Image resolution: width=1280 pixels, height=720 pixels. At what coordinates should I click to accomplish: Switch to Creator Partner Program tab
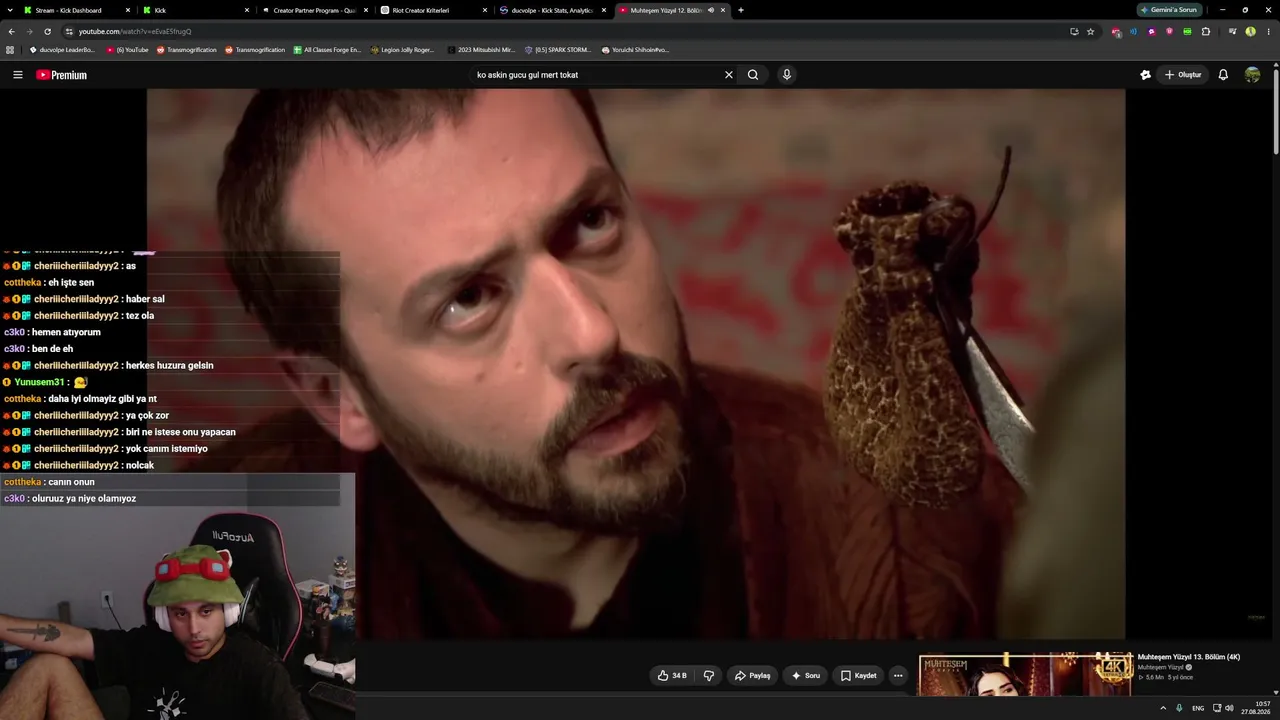click(x=315, y=10)
